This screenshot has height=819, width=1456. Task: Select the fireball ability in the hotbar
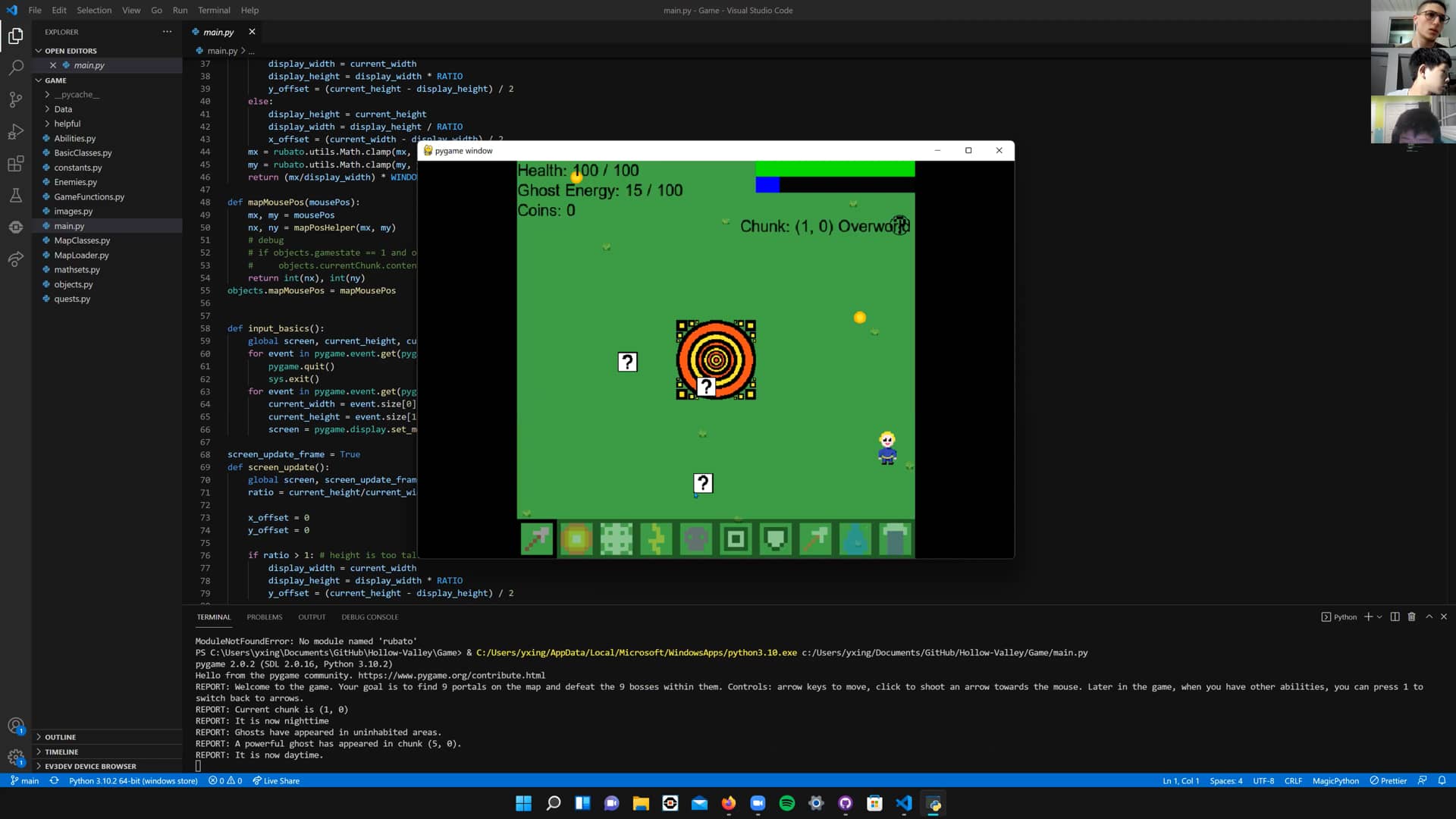[576, 538]
